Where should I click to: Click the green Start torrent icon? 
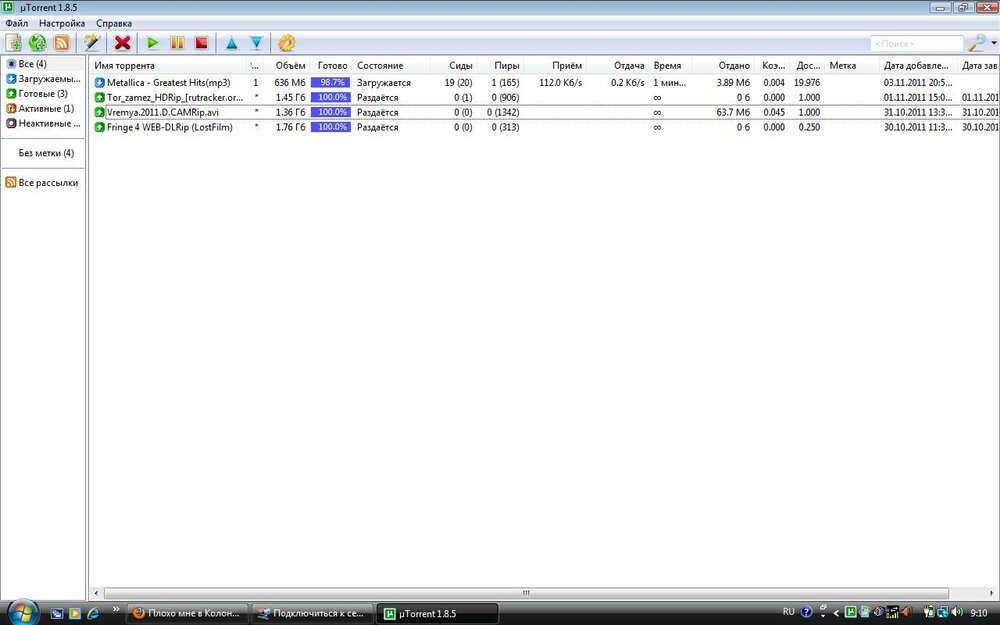(x=152, y=43)
